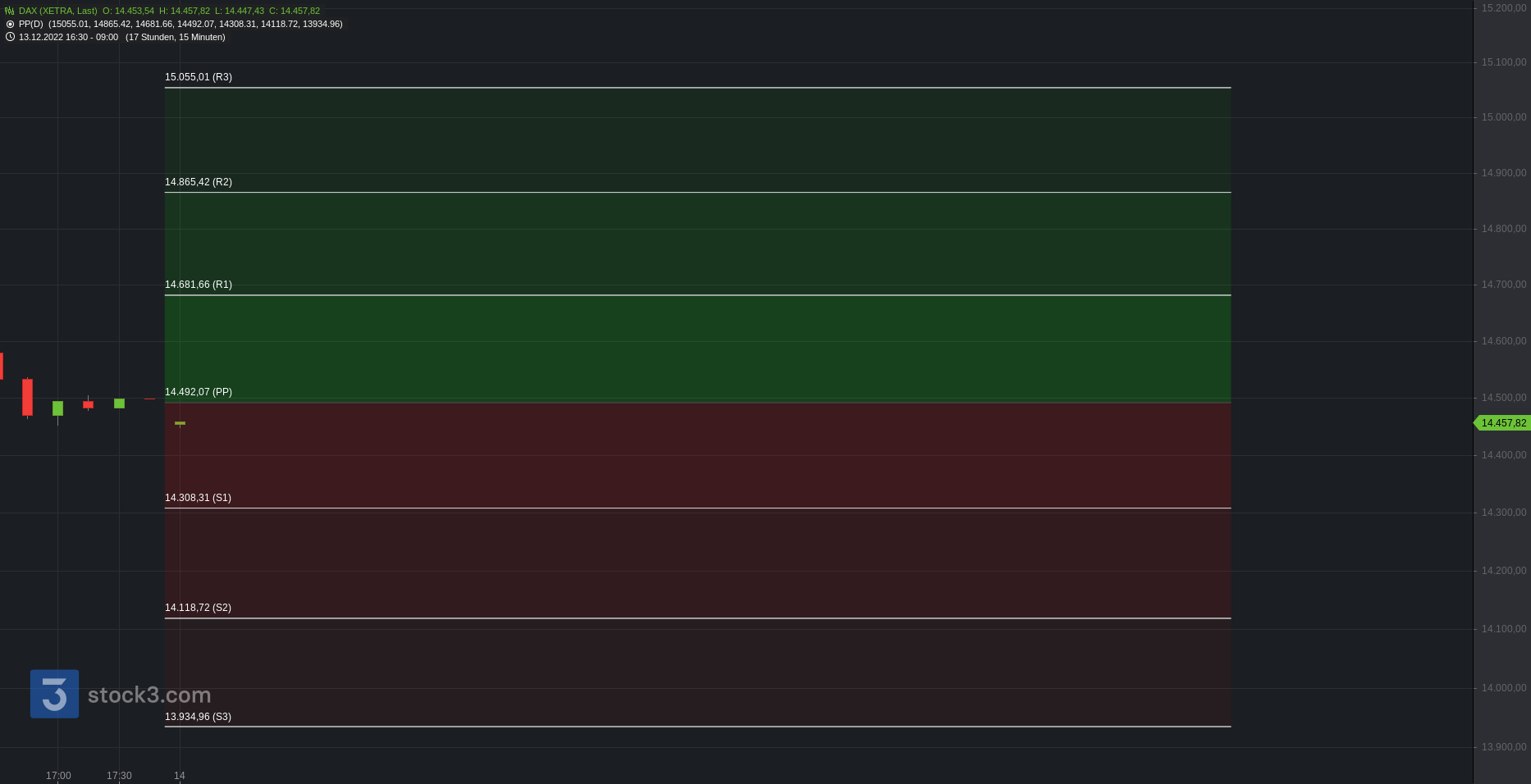Open the PP(D) indicator settings label
The image size is (1531, 784).
click(31, 25)
